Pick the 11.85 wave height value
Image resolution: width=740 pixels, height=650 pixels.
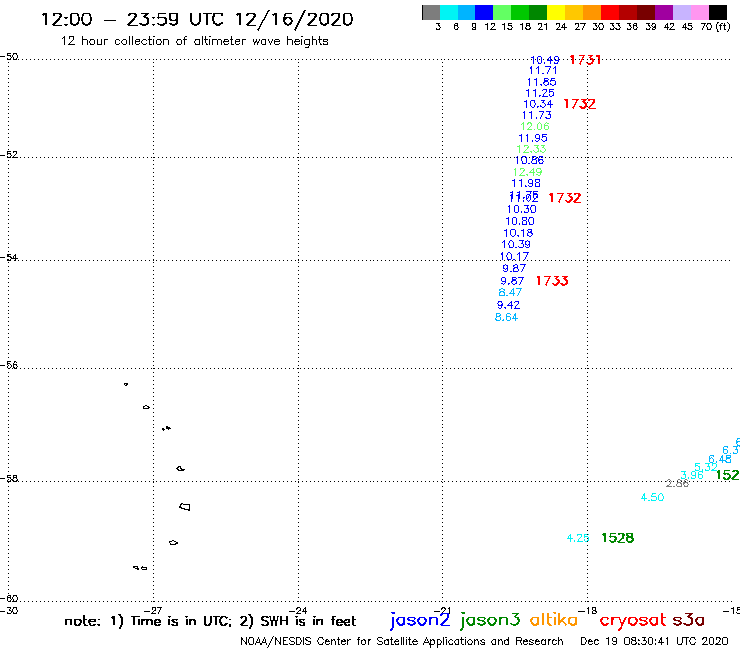(x=541, y=82)
